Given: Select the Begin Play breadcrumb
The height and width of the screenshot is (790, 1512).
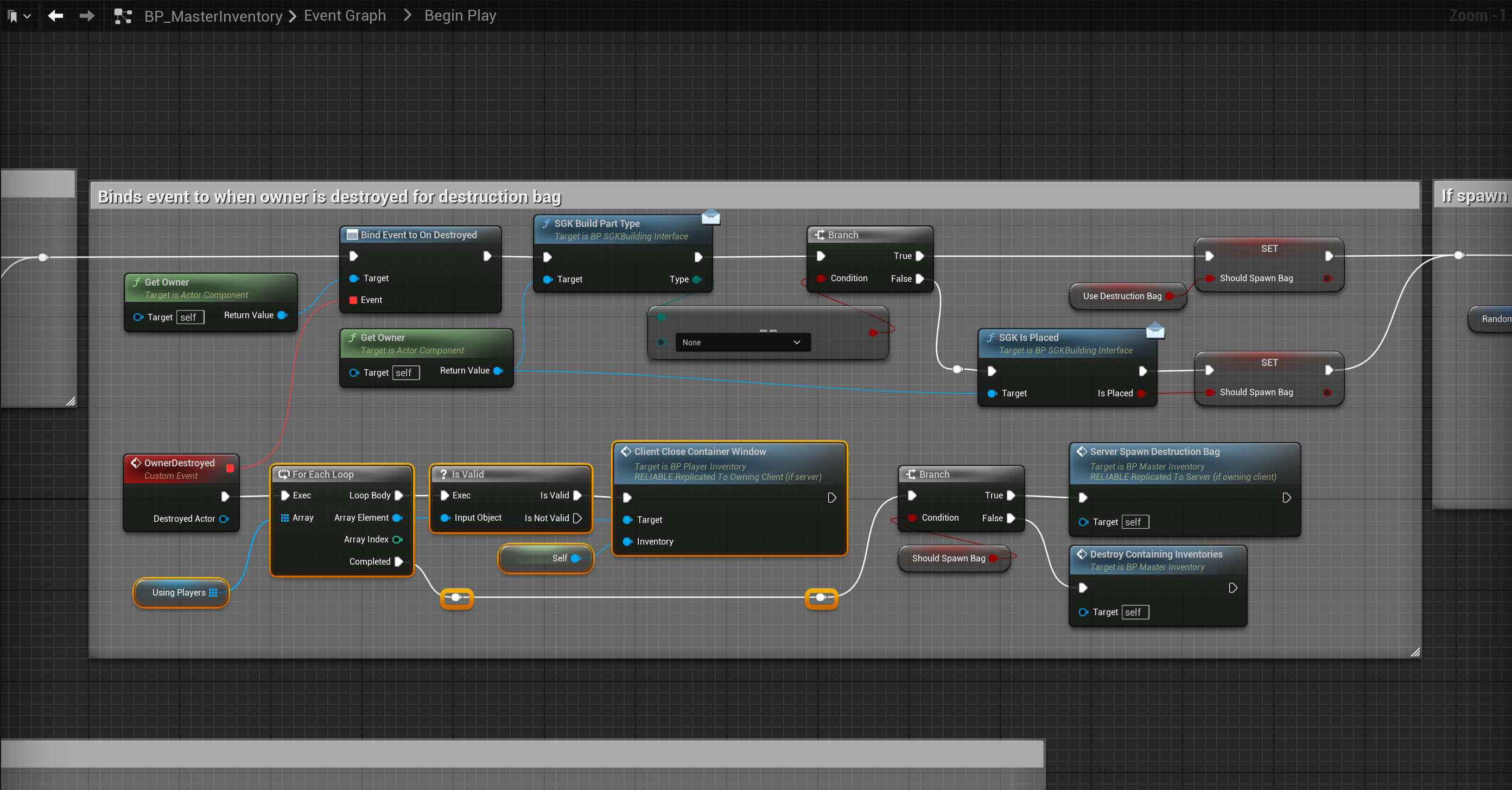Looking at the screenshot, I should pos(460,16).
